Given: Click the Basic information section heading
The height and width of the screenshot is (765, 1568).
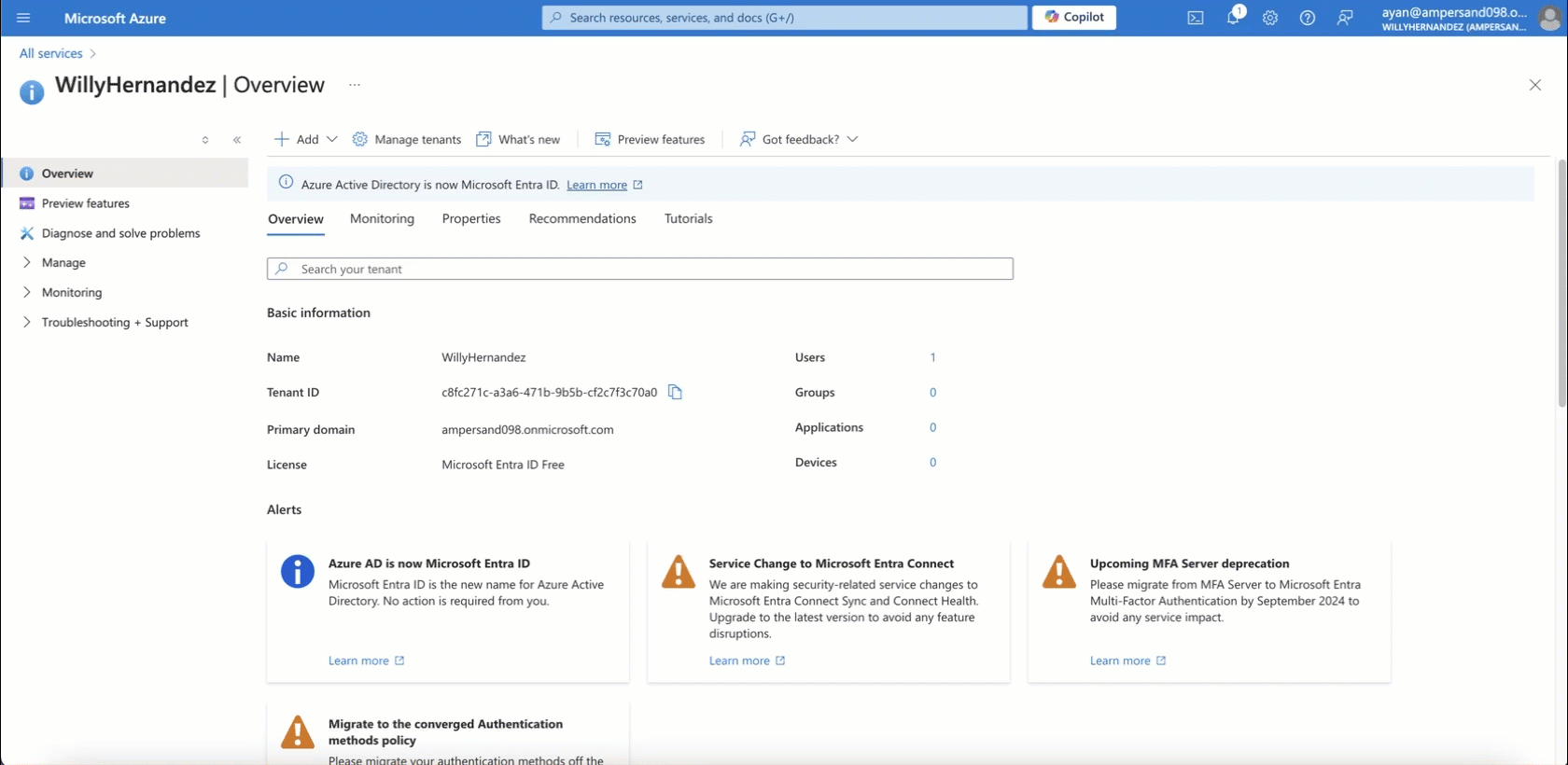Looking at the screenshot, I should point(318,313).
